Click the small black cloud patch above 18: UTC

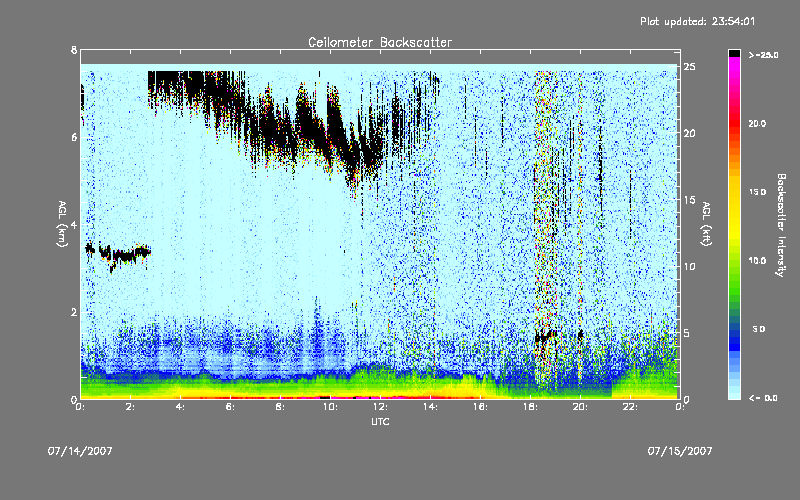pyautogui.click(x=545, y=337)
